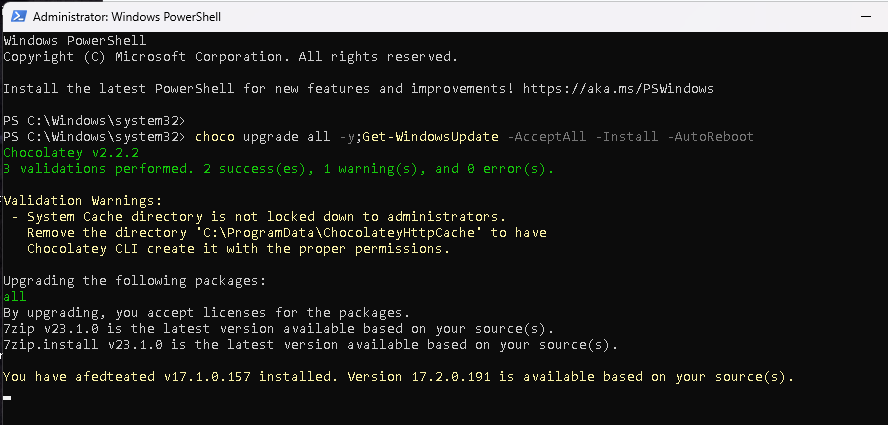
Task: Click the 'Chocolatey CLI create it' warning line
Action: coord(238,249)
